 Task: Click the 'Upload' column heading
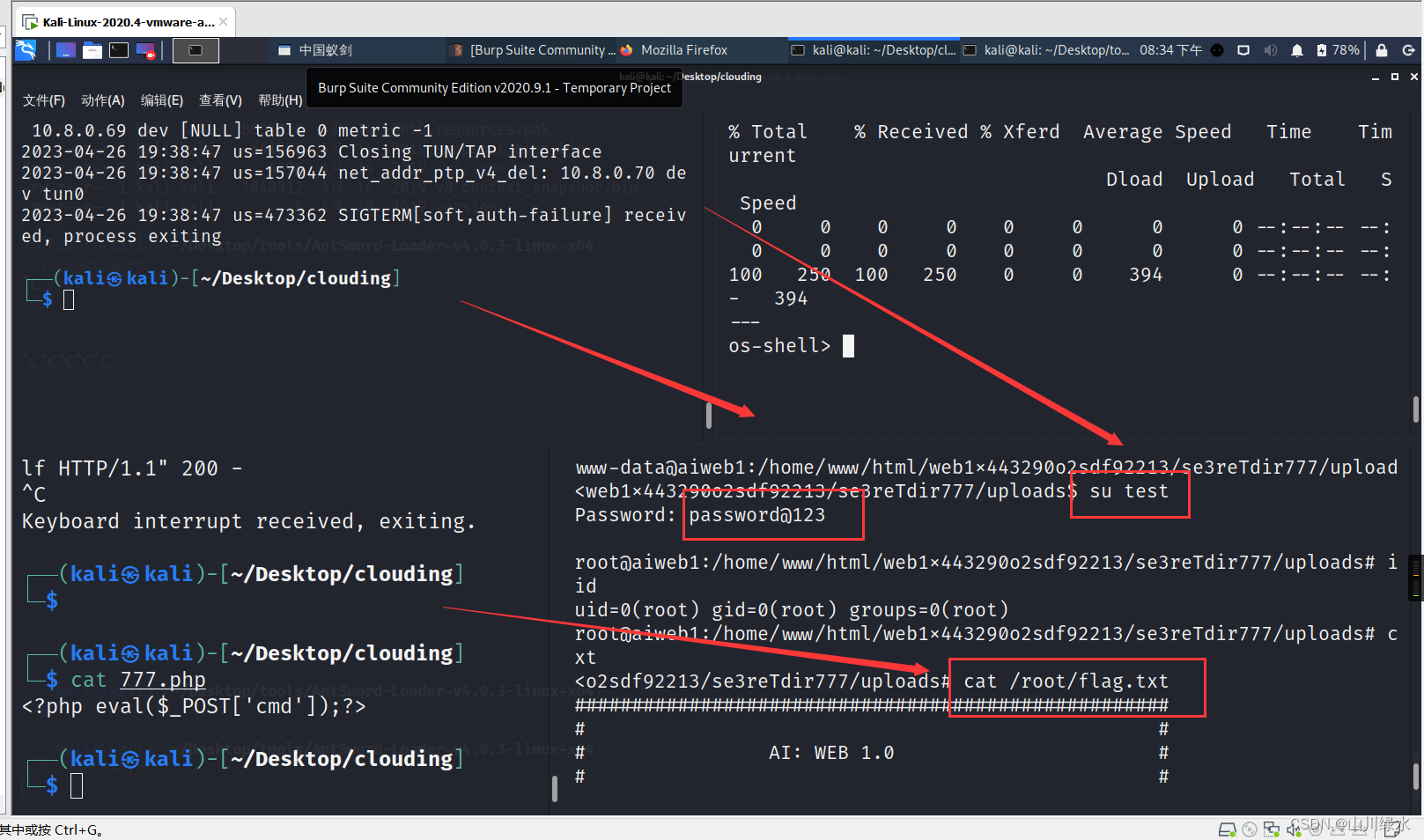point(1220,180)
